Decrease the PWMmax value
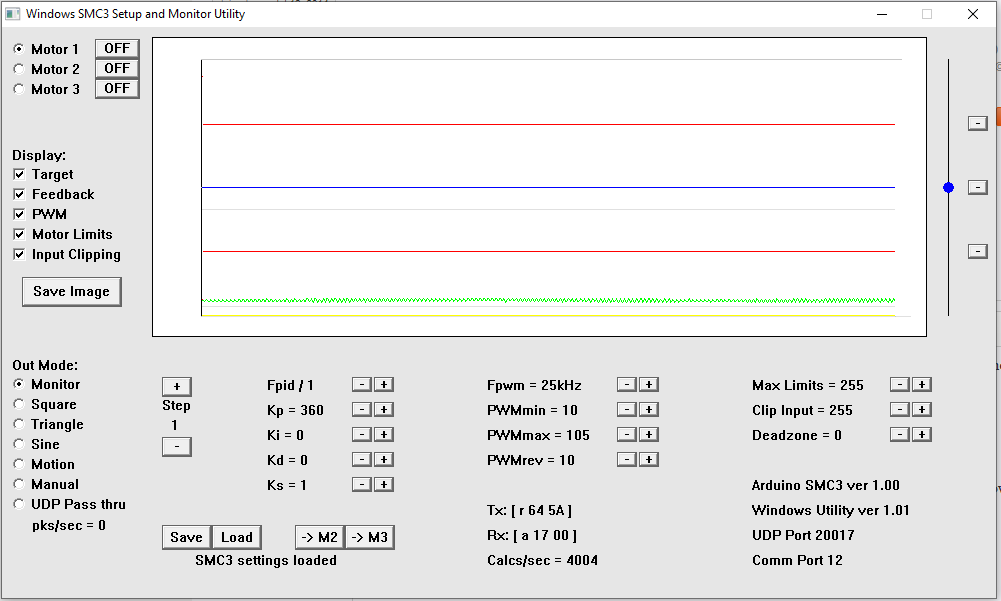The height and width of the screenshot is (601, 1001). click(626, 434)
